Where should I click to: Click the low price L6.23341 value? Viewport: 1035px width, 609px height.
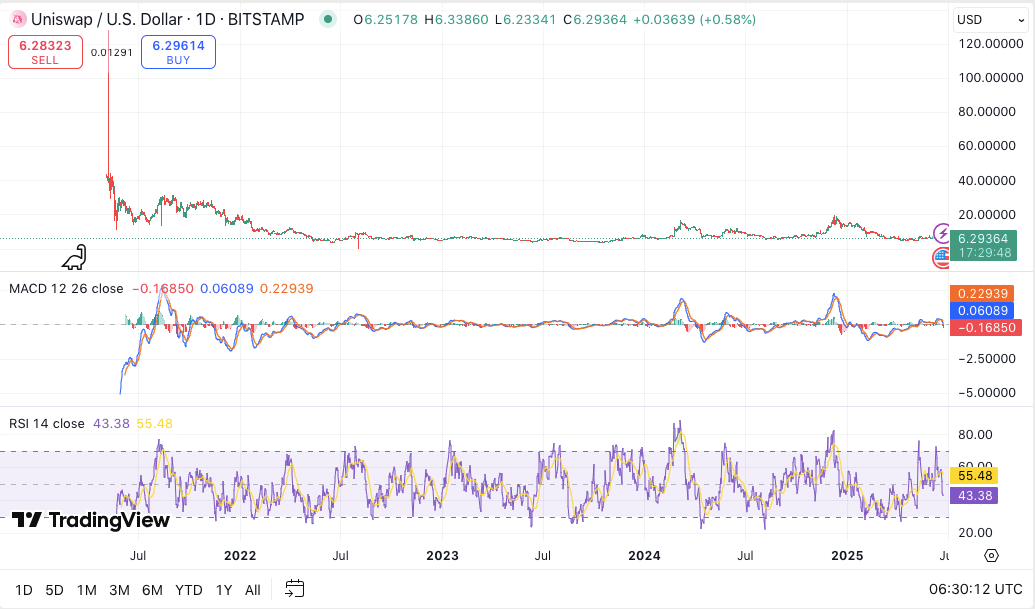(525, 20)
